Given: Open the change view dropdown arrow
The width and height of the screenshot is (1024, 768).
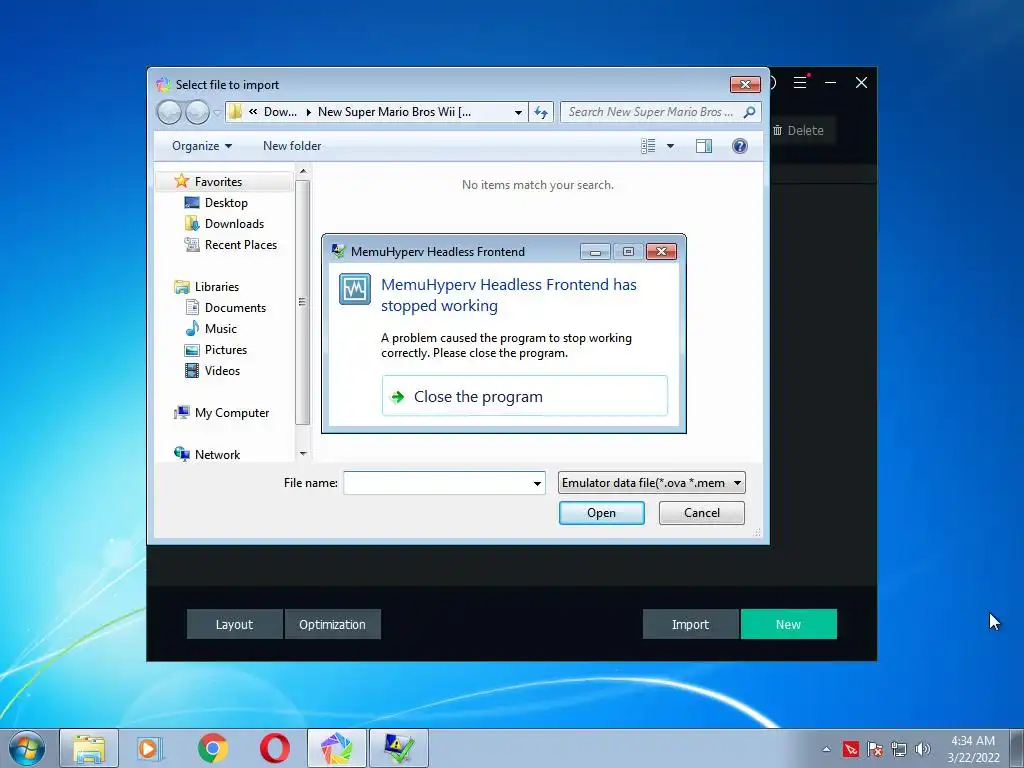Looking at the screenshot, I should pos(670,146).
